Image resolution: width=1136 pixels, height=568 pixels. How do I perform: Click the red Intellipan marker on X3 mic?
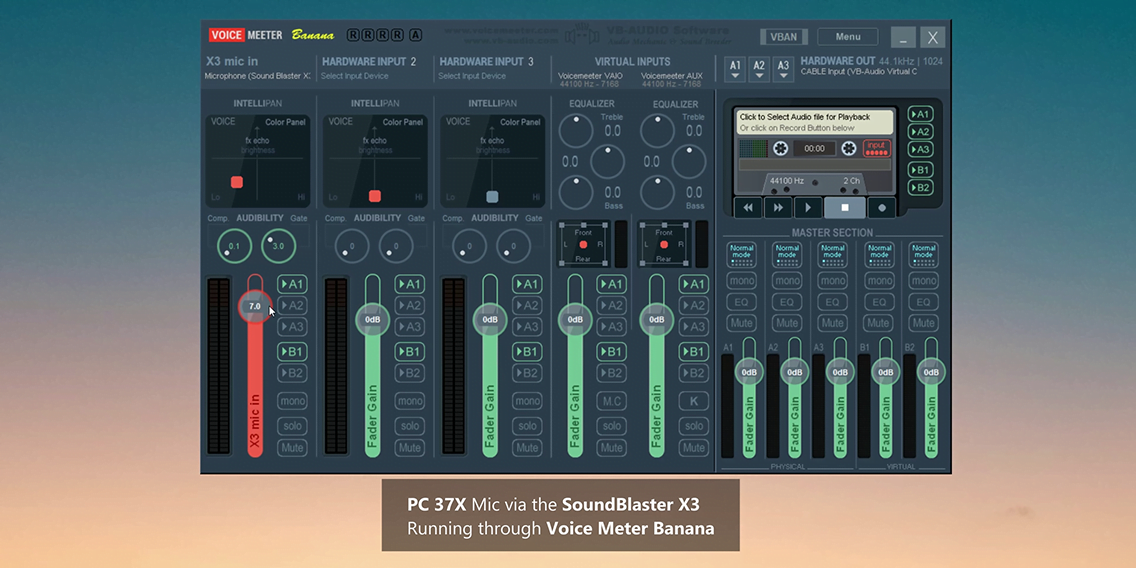click(237, 182)
